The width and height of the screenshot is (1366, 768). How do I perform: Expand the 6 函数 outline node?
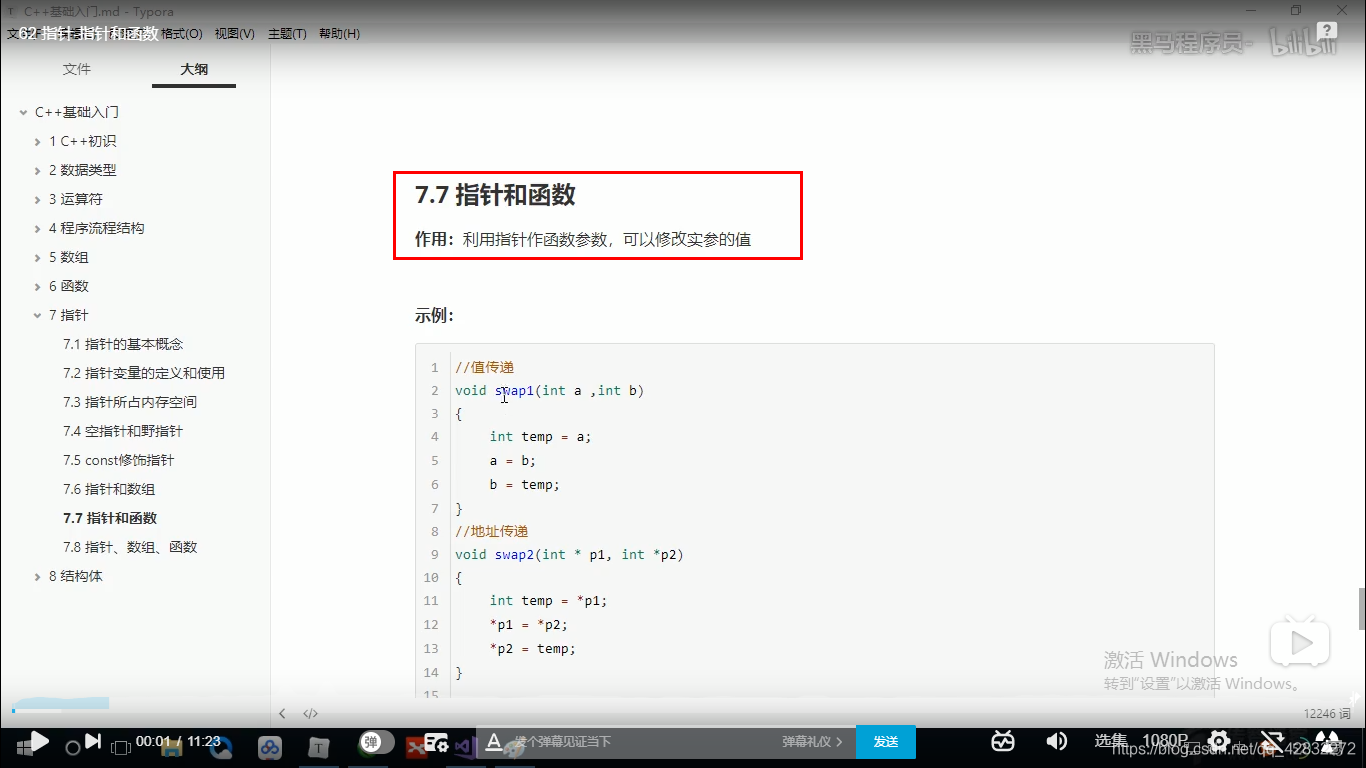[37, 286]
